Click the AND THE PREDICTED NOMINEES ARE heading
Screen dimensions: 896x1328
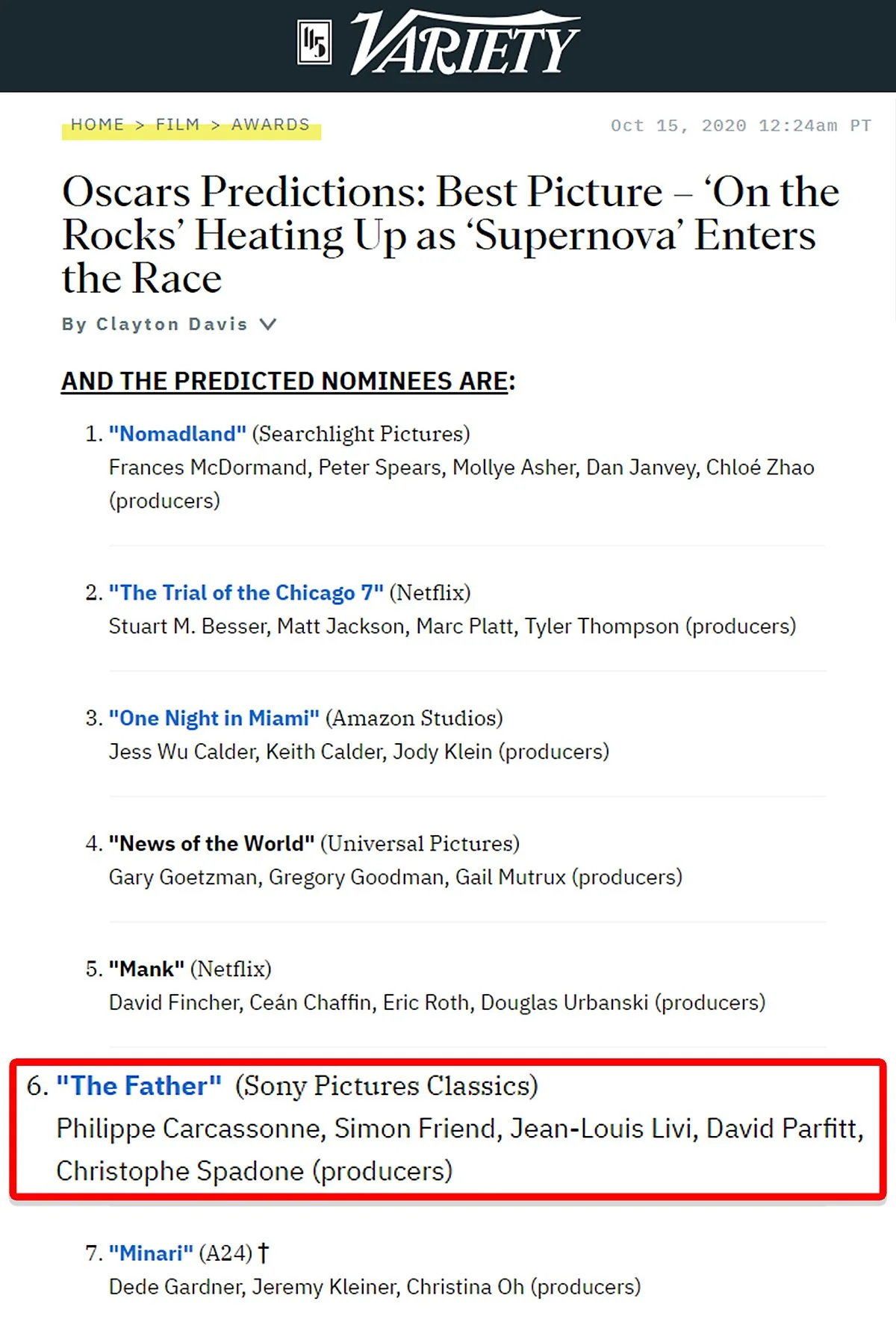(288, 381)
